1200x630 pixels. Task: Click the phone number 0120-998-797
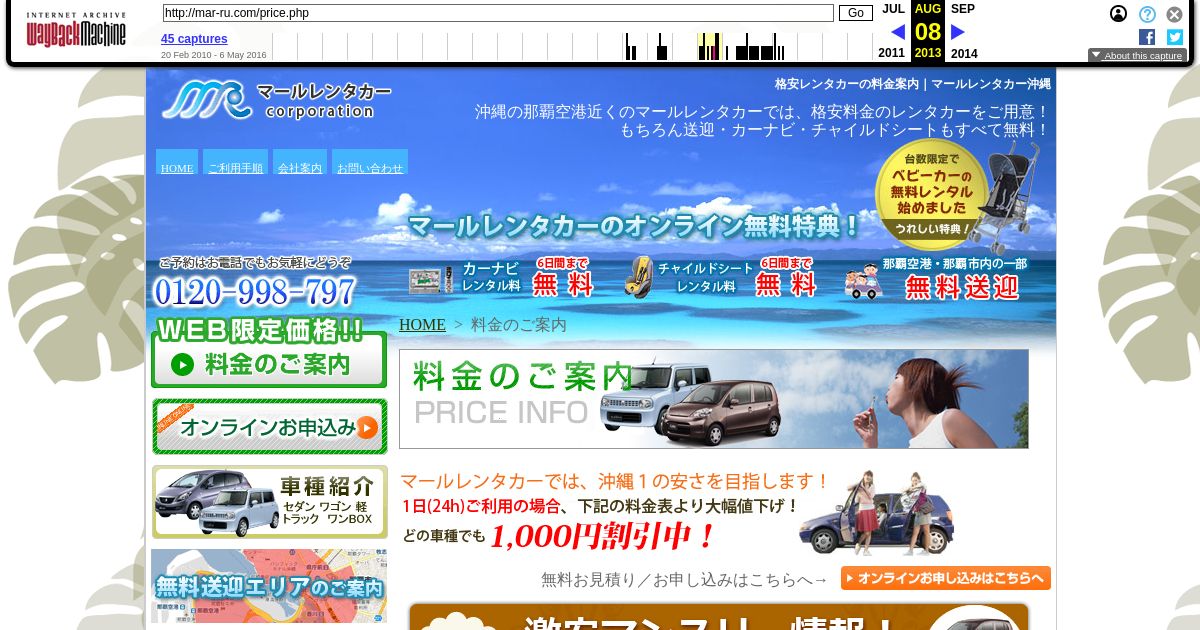pos(255,291)
